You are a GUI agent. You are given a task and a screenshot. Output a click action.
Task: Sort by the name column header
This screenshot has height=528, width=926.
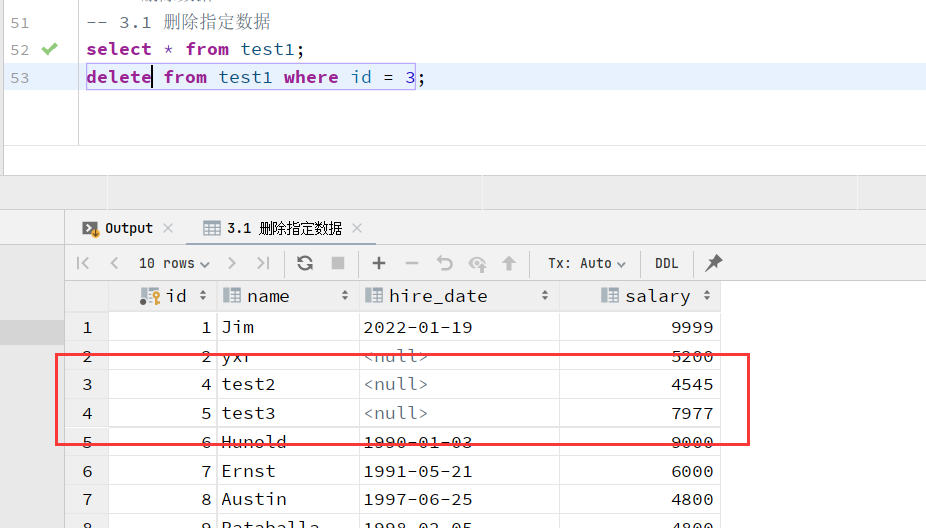288,296
